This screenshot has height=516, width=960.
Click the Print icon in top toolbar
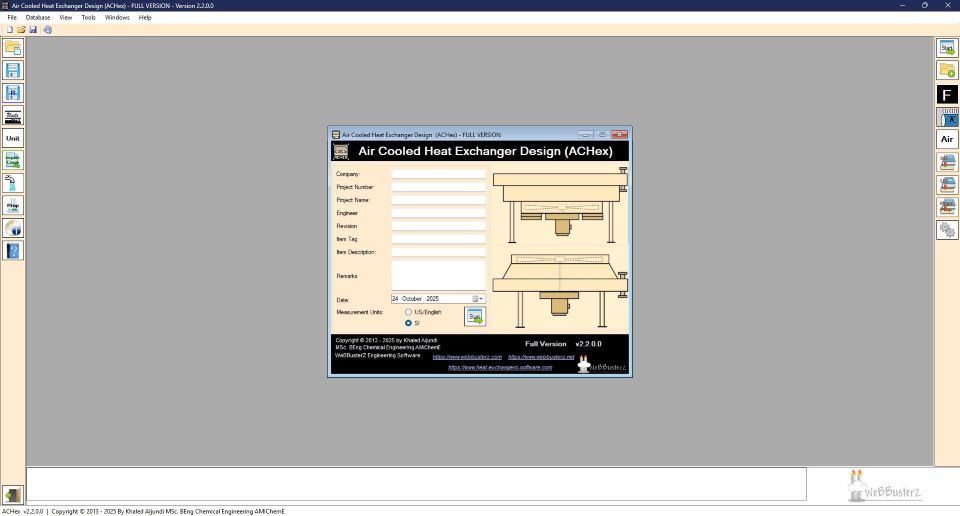(x=47, y=29)
